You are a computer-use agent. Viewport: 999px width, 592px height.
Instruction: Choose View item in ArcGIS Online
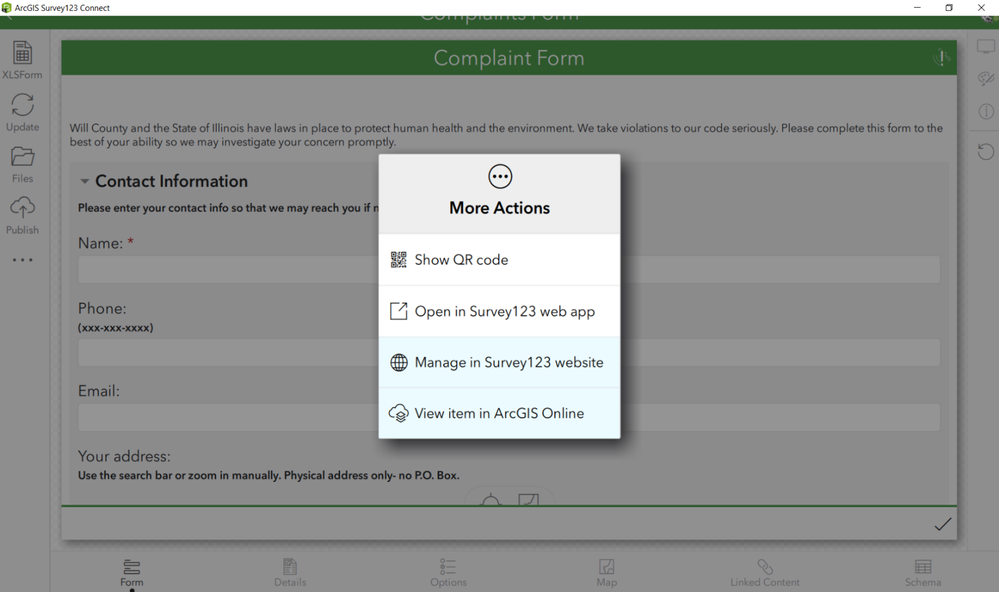[x=500, y=413]
